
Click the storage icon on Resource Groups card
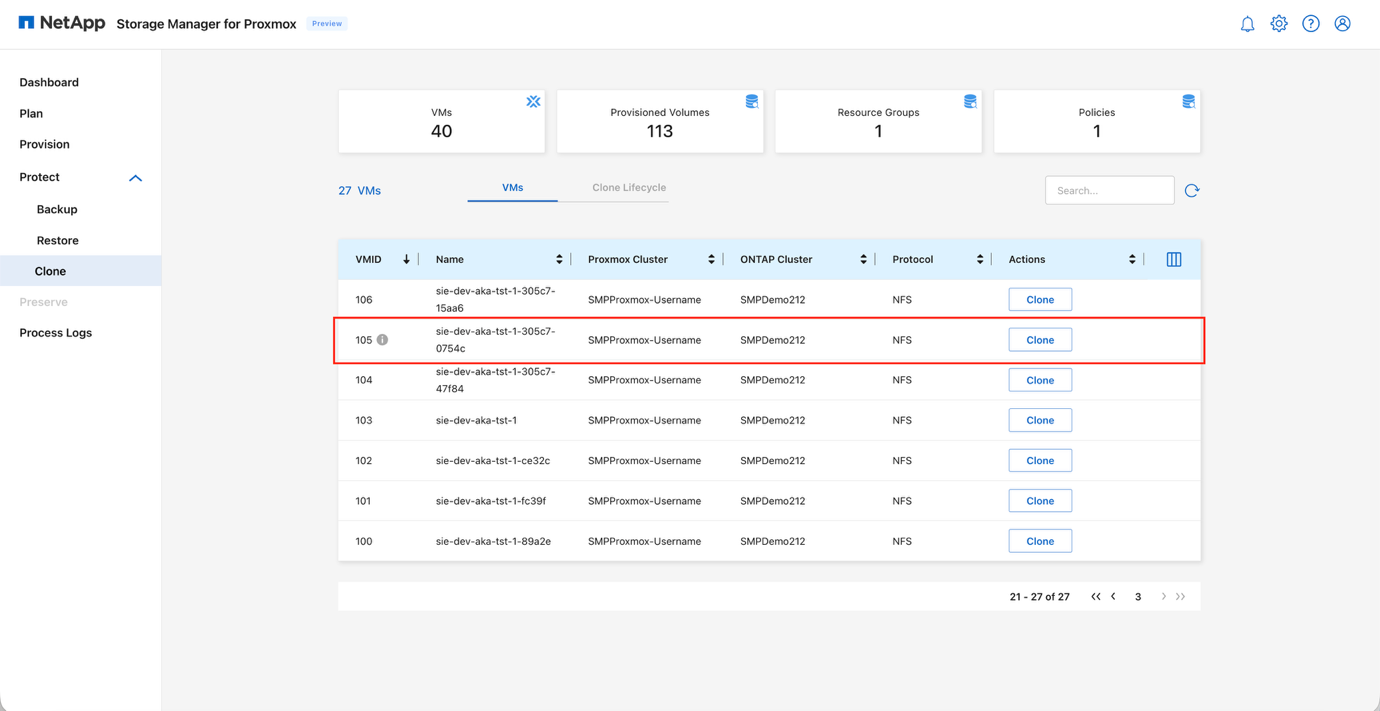coord(970,101)
